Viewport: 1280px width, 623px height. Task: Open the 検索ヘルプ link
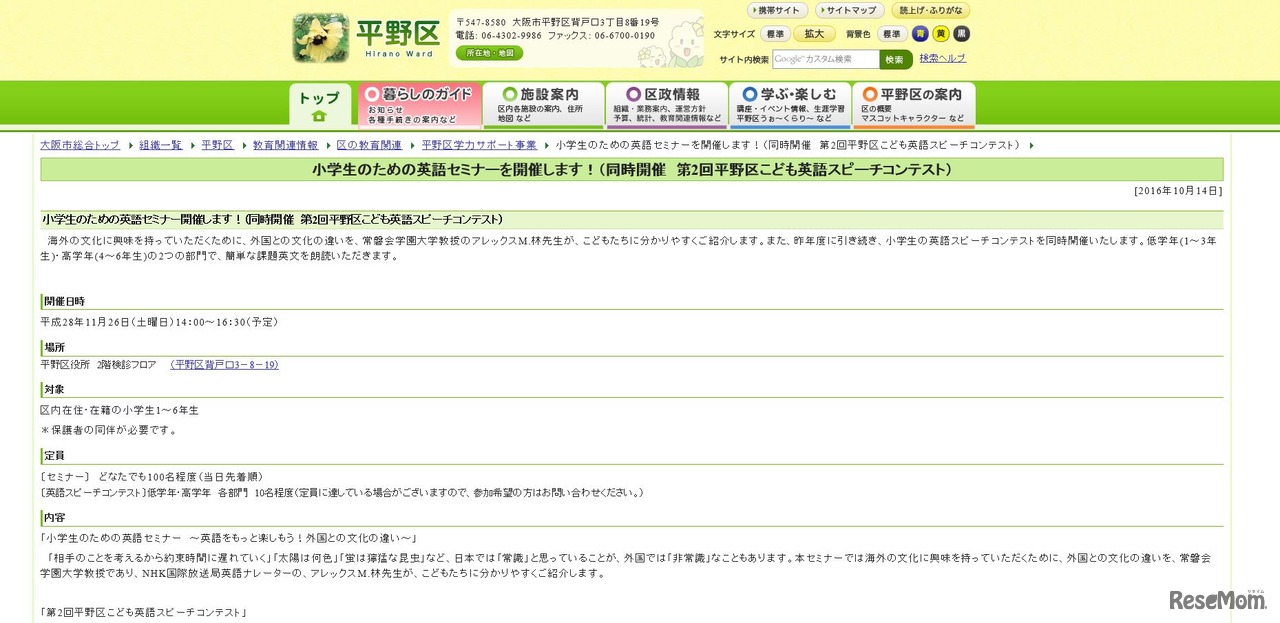click(941, 58)
